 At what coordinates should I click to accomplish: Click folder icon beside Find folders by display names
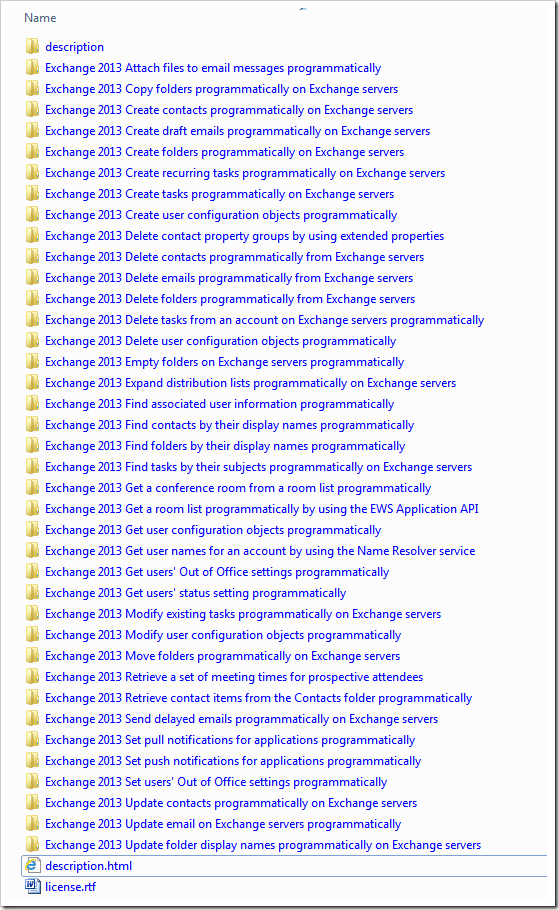[x=33, y=445]
